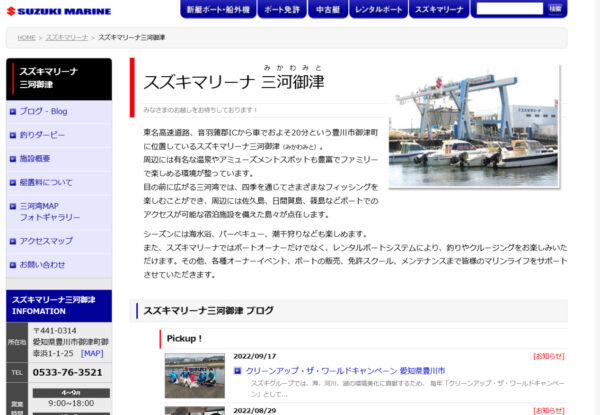The width and height of the screenshot is (600, 415).
Task: Go to スズキマリーナ breadcrumb link
Action: pos(67,37)
